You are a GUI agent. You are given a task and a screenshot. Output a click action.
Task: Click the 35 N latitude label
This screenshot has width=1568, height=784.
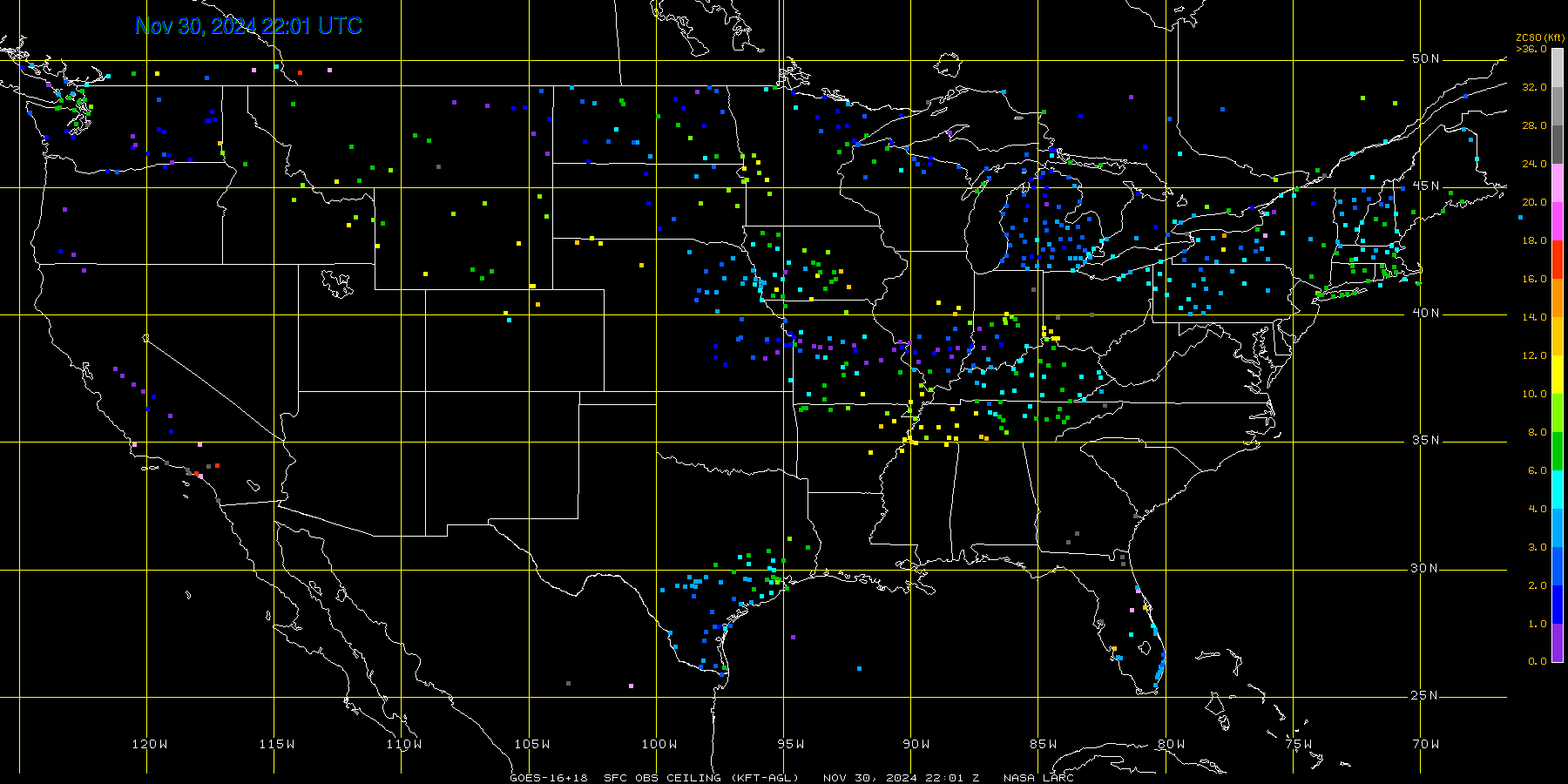(1425, 440)
